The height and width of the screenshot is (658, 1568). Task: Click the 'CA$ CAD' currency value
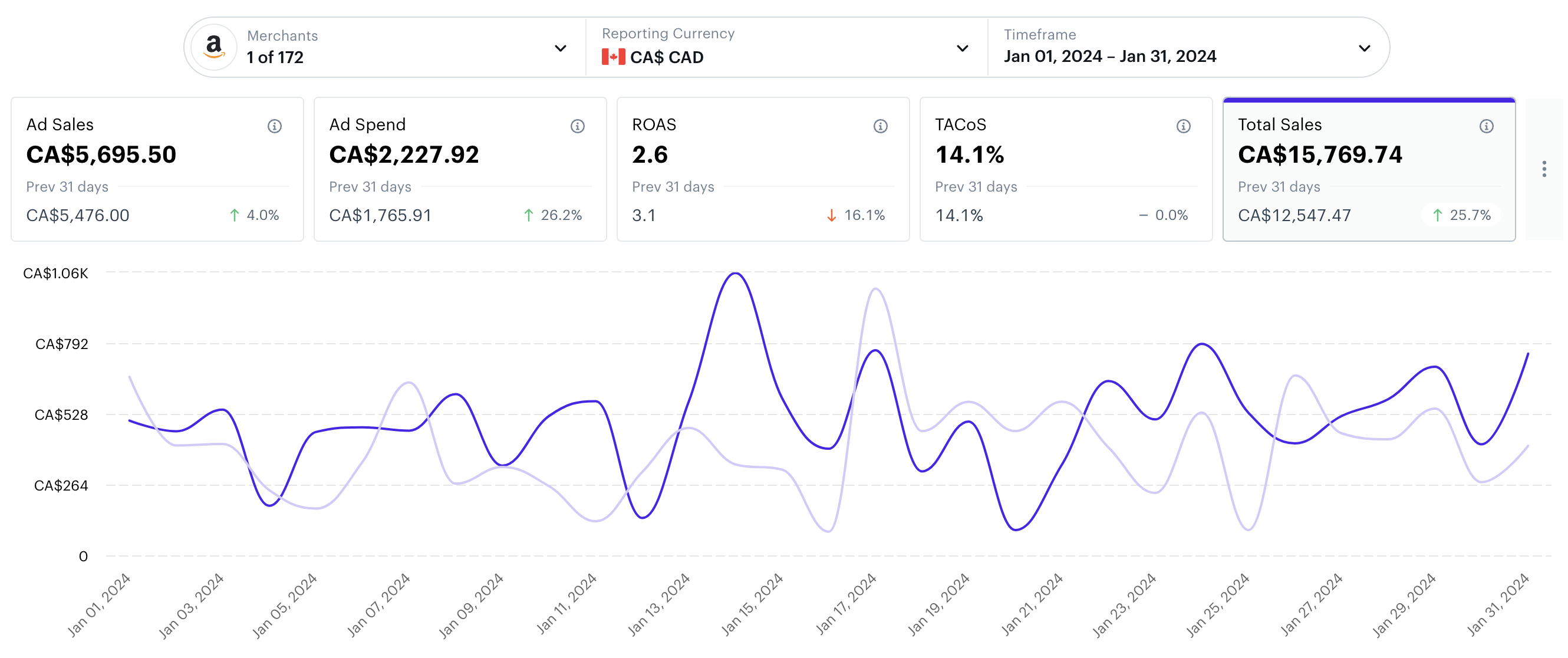click(667, 57)
